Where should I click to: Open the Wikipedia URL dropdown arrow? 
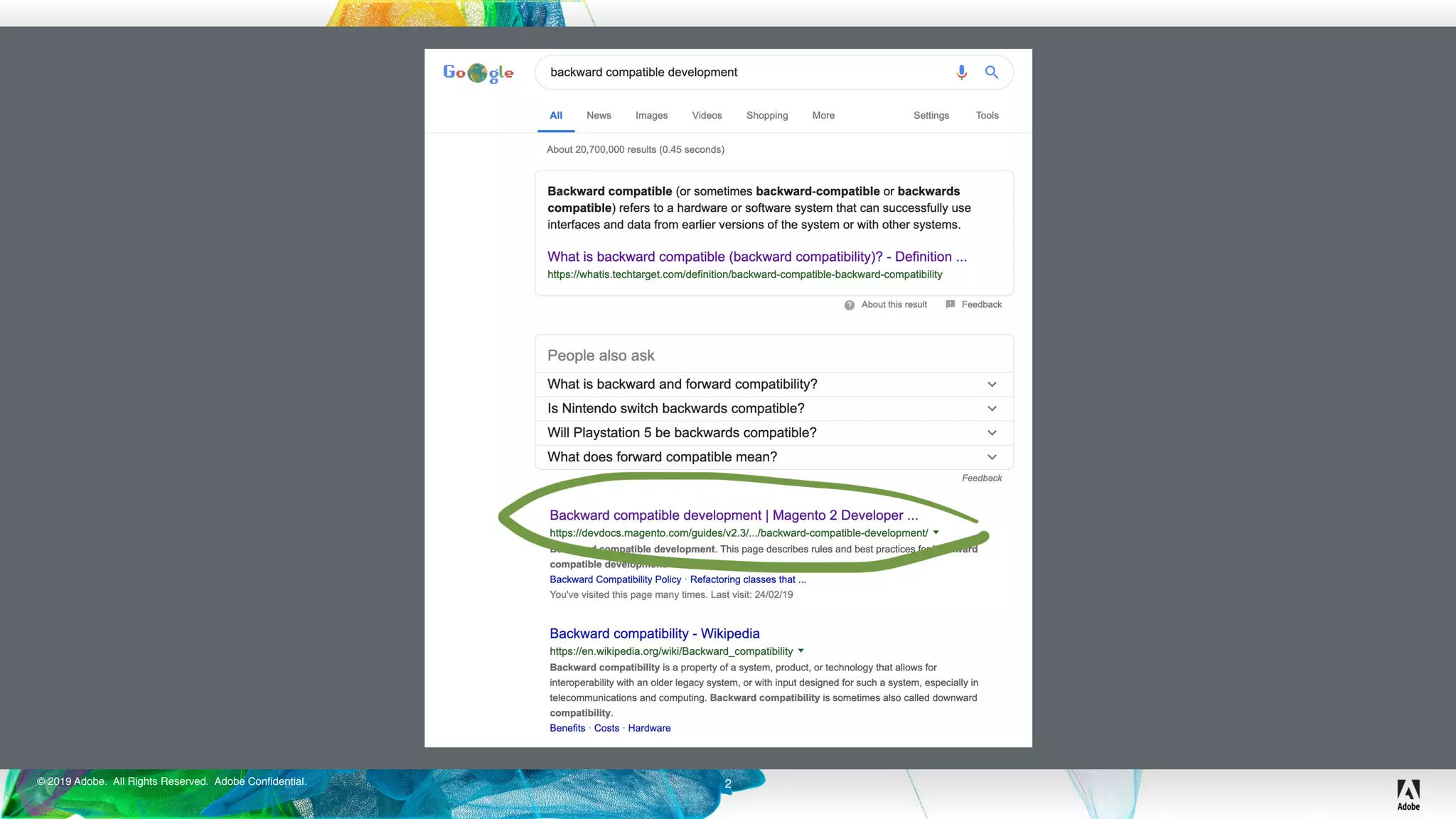801,651
